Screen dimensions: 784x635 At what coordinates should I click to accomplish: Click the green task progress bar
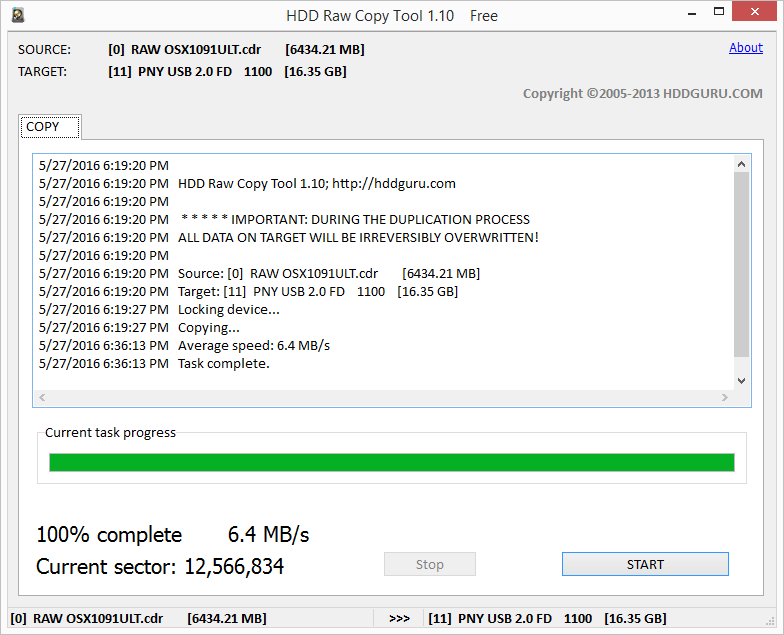(x=392, y=462)
